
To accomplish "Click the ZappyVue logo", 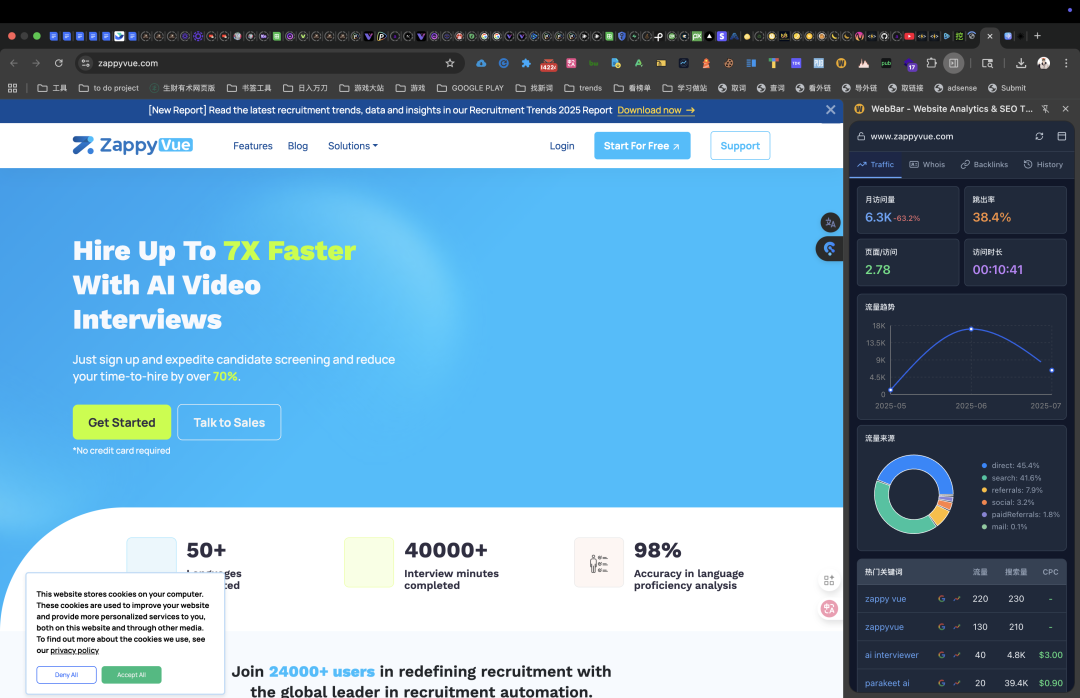I will click(132, 145).
